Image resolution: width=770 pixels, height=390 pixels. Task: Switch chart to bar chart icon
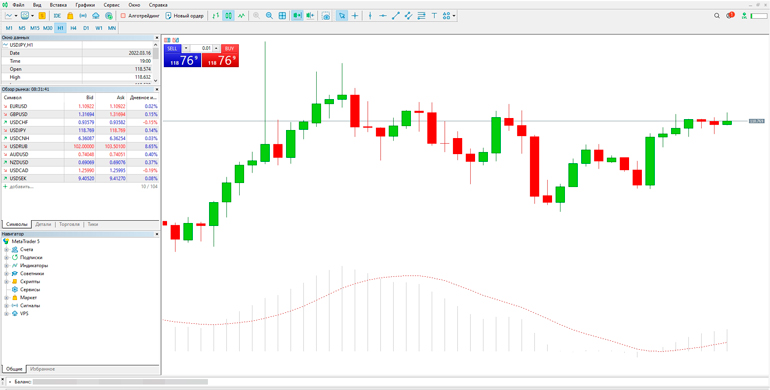coord(216,16)
